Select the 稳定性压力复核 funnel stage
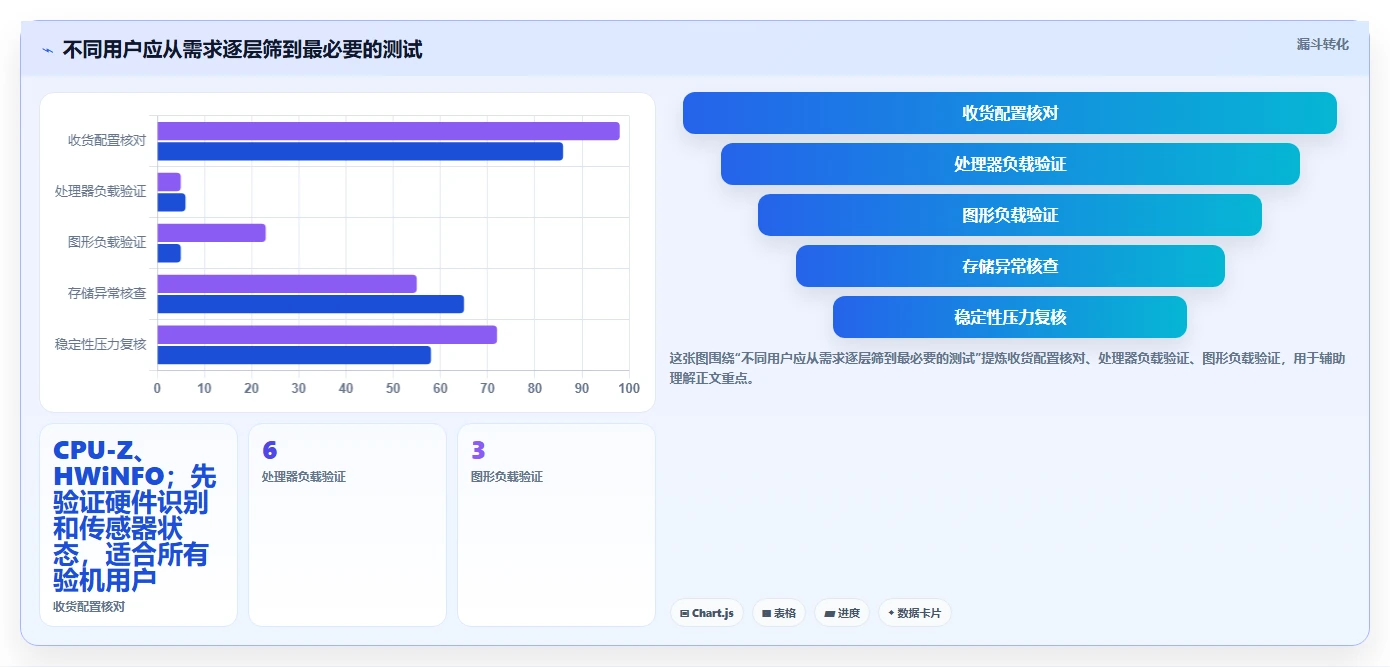1390x667 pixels. [1010, 317]
